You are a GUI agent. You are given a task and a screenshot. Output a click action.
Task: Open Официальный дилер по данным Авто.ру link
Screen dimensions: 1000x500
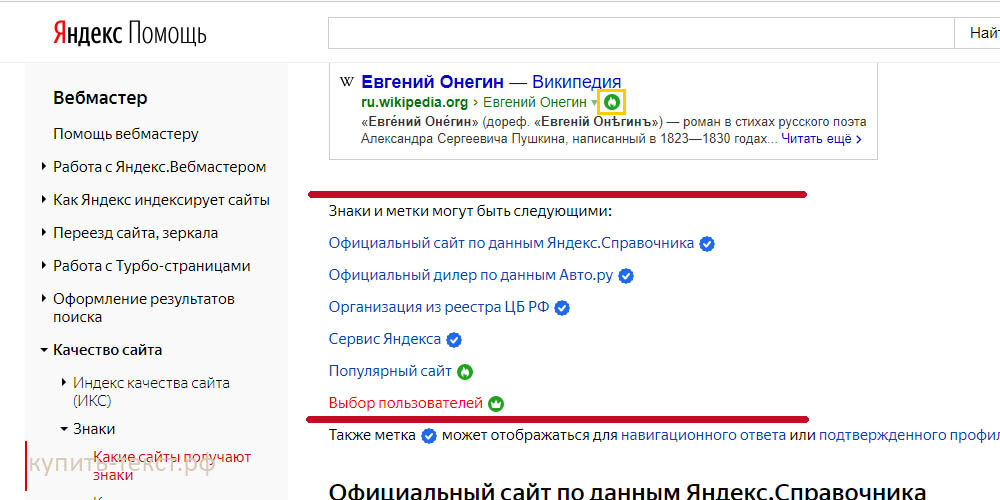(471, 276)
